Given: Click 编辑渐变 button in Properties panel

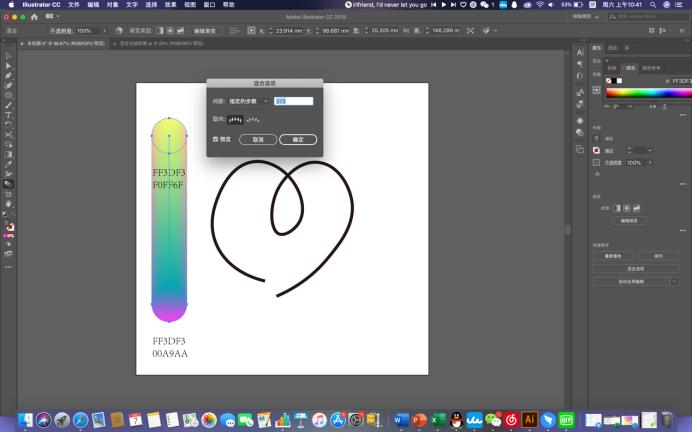Looking at the screenshot, I should coord(629,220).
